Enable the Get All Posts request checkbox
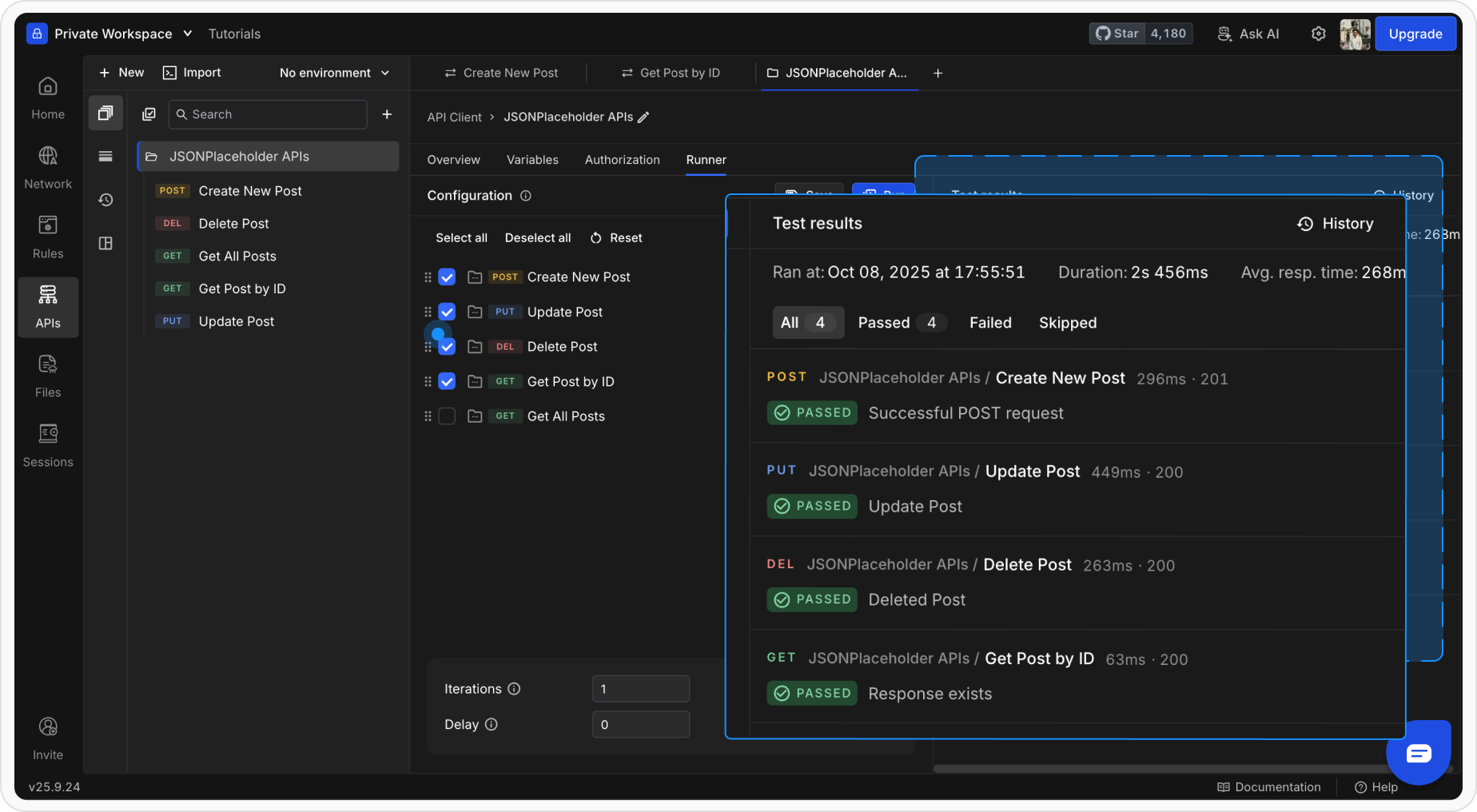The height and width of the screenshot is (812, 1477). [x=447, y=416]
